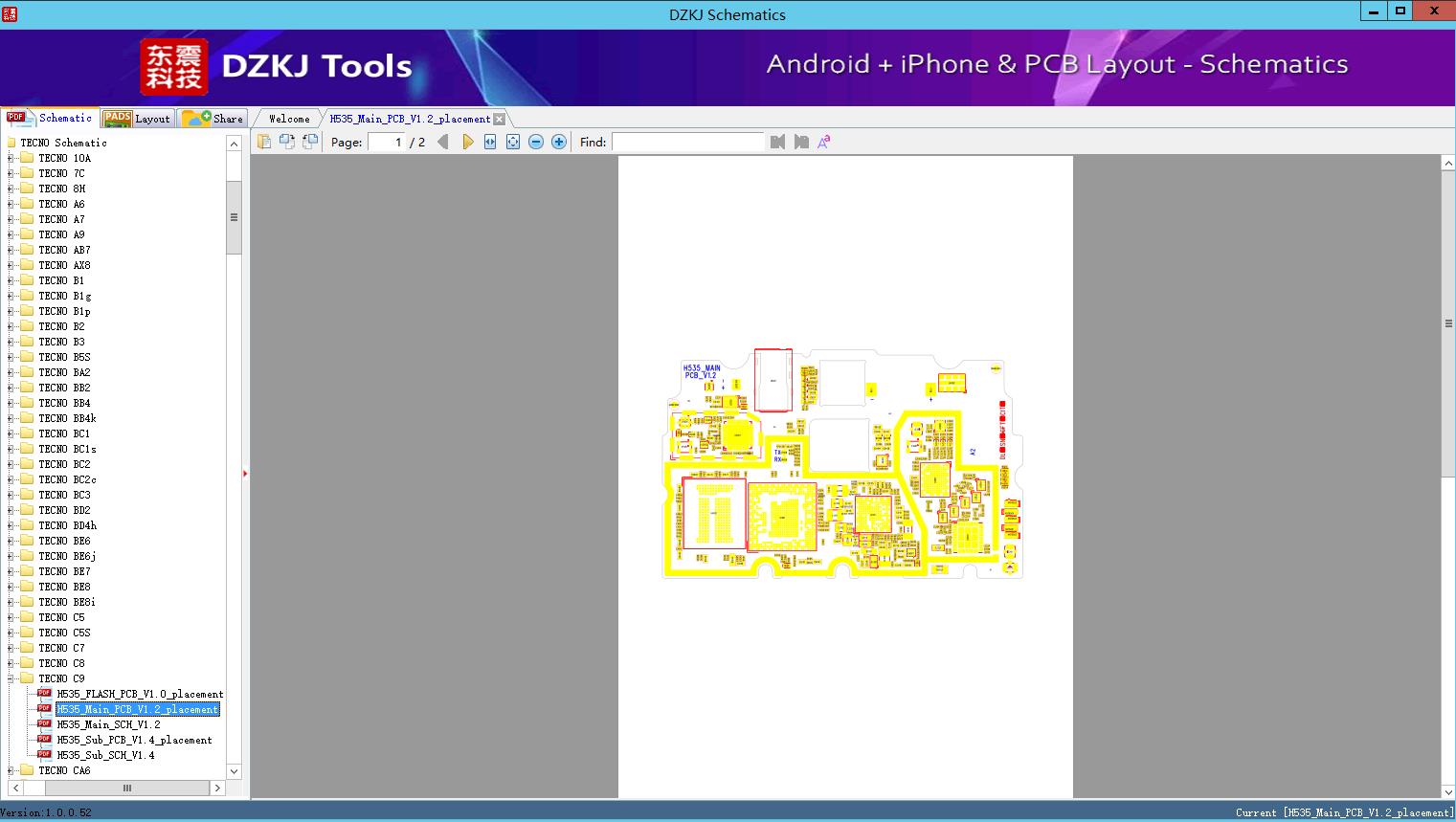Click the tree panel scroll down arrow
The height and width of the screenshot is (822, 1456).
coord(234,771)
